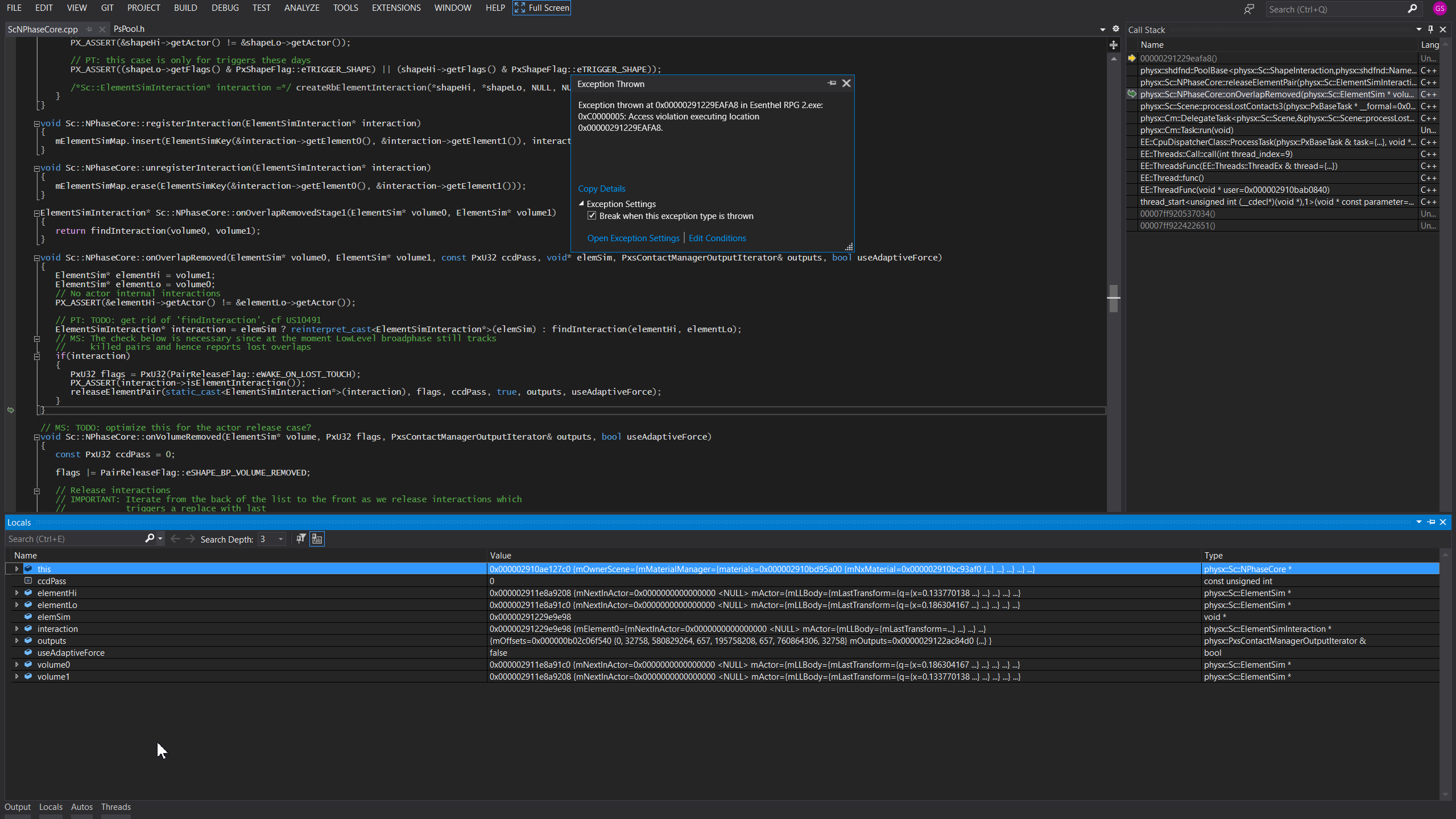Click the Locals pin filter icon
The width and height of the screenshot is (1456, 819).
tap(301, 539)
